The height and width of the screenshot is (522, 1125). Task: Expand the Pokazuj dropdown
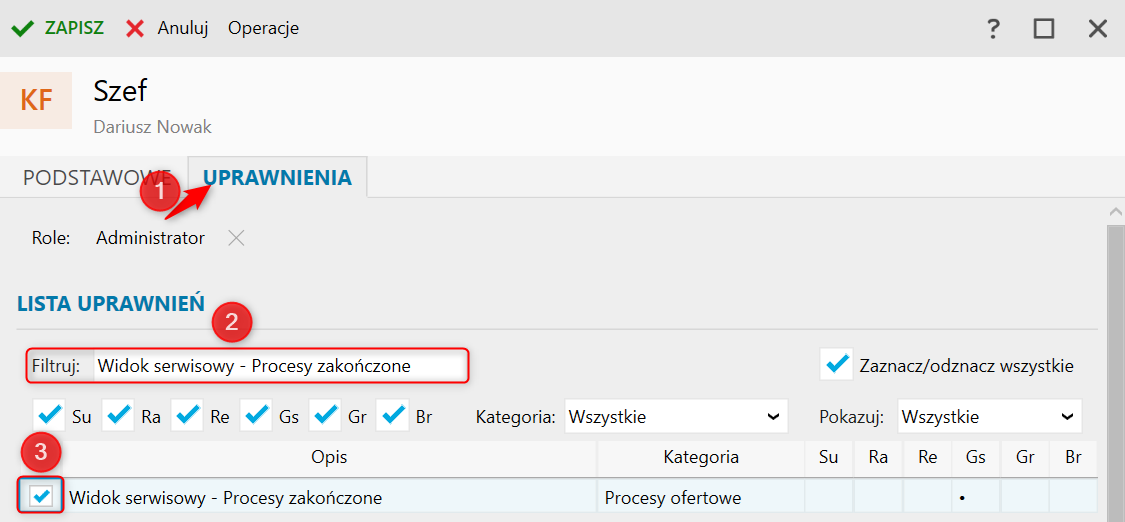(988, 416)
